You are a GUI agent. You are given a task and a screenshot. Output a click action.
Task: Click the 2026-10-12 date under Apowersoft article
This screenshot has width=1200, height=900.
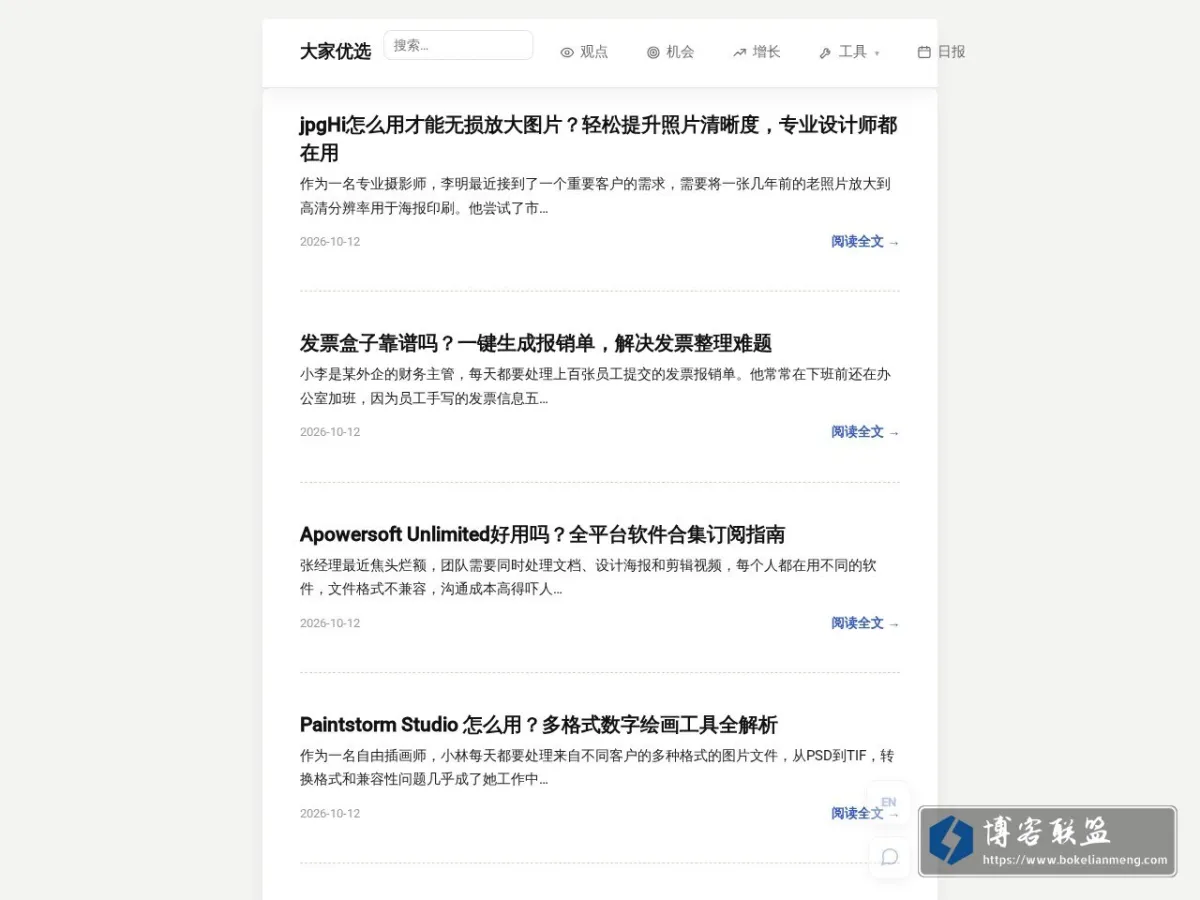330,623
